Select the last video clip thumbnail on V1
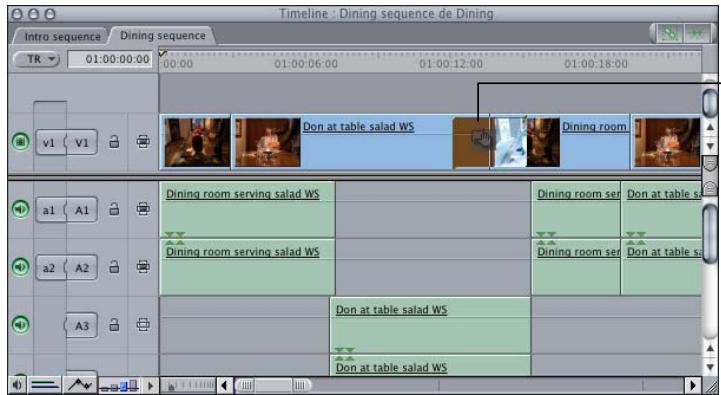The height and width of the screenshot is (395, 721). pyautogui.click(x=667, y=142)
